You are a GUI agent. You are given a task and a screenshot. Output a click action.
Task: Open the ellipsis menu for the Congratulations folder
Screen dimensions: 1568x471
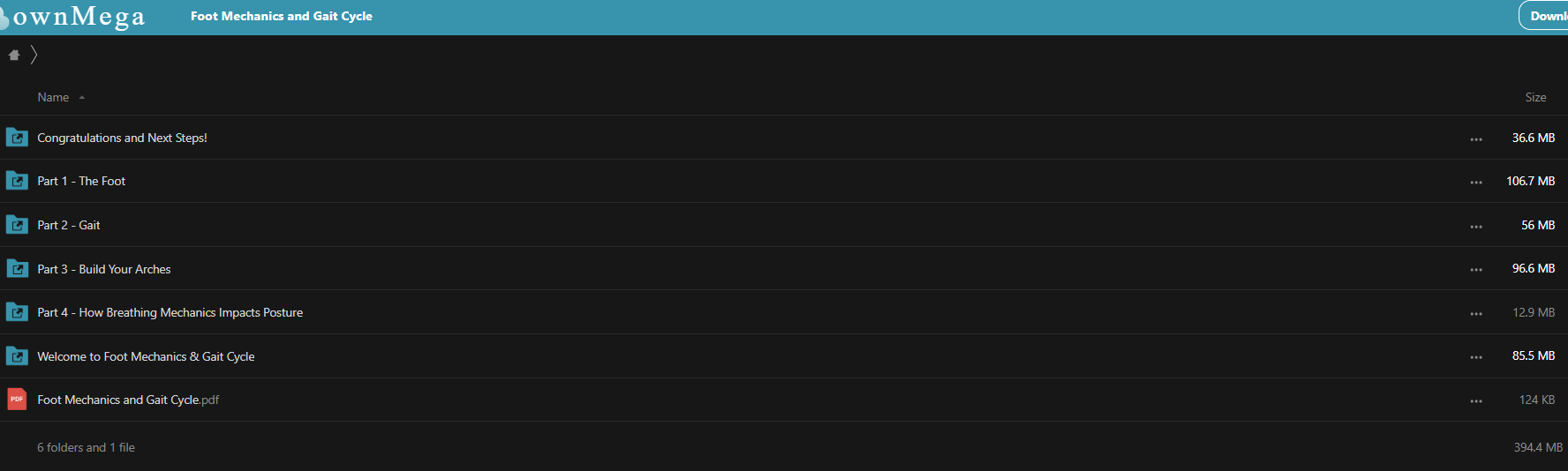click(1476, 139)
